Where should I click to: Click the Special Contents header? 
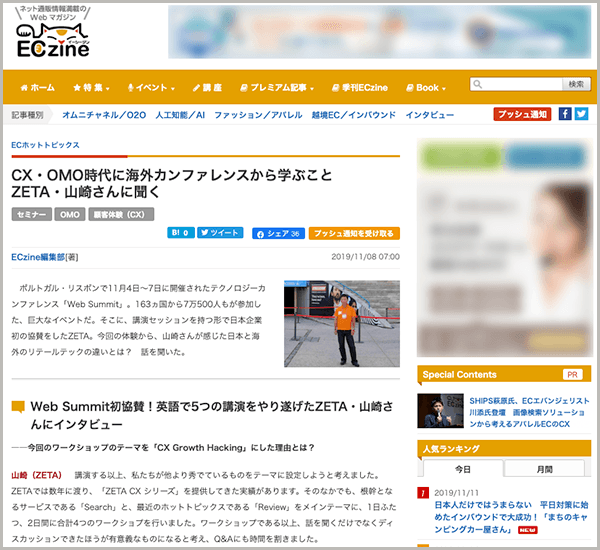point(504,374)
